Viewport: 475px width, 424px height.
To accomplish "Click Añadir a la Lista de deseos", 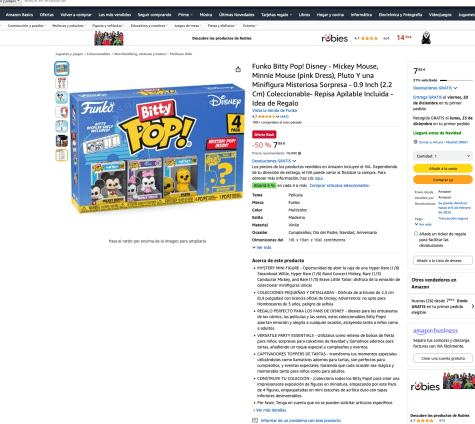I will (443, 260).
